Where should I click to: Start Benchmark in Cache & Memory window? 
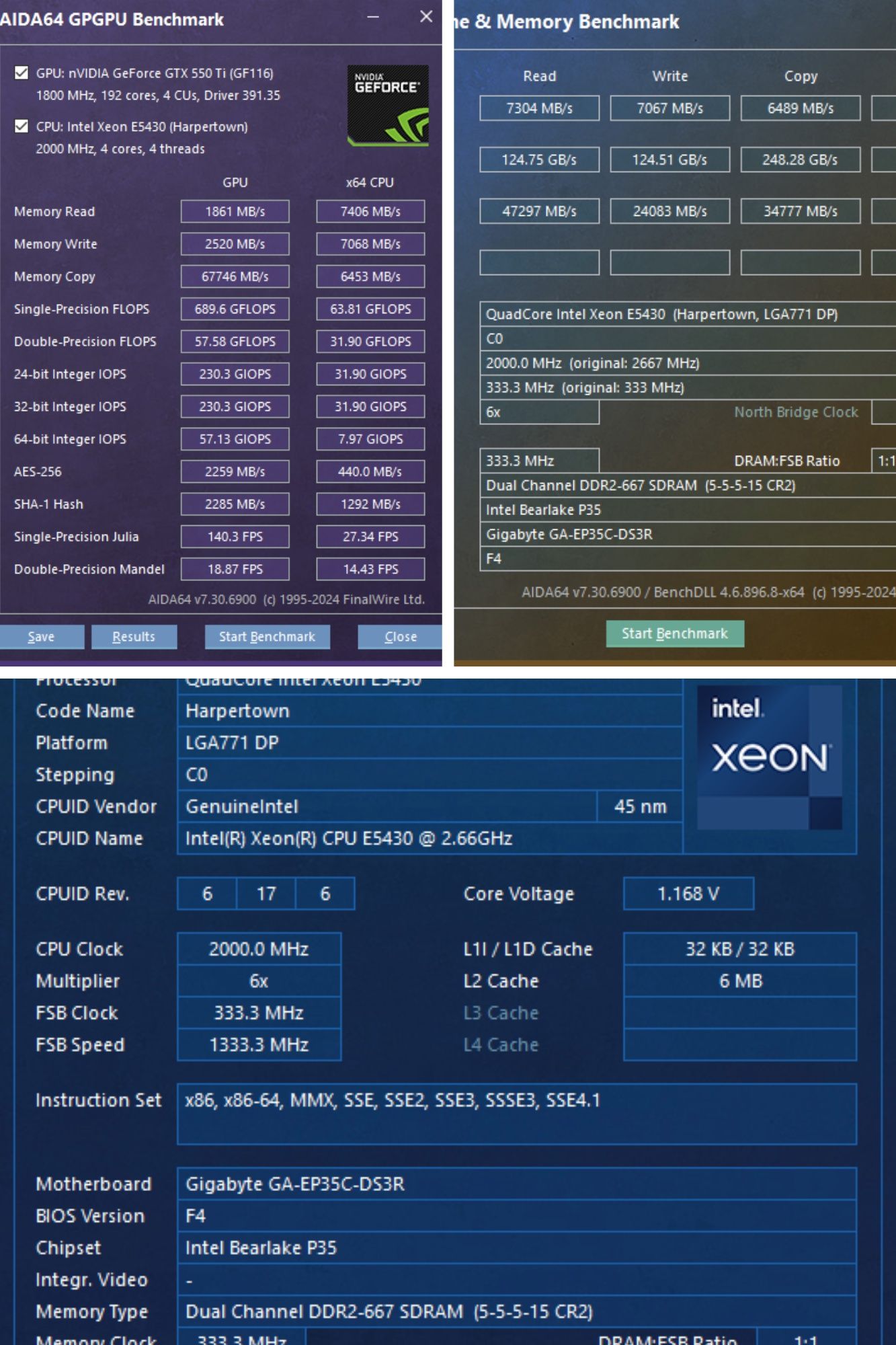tap(675, 633)
